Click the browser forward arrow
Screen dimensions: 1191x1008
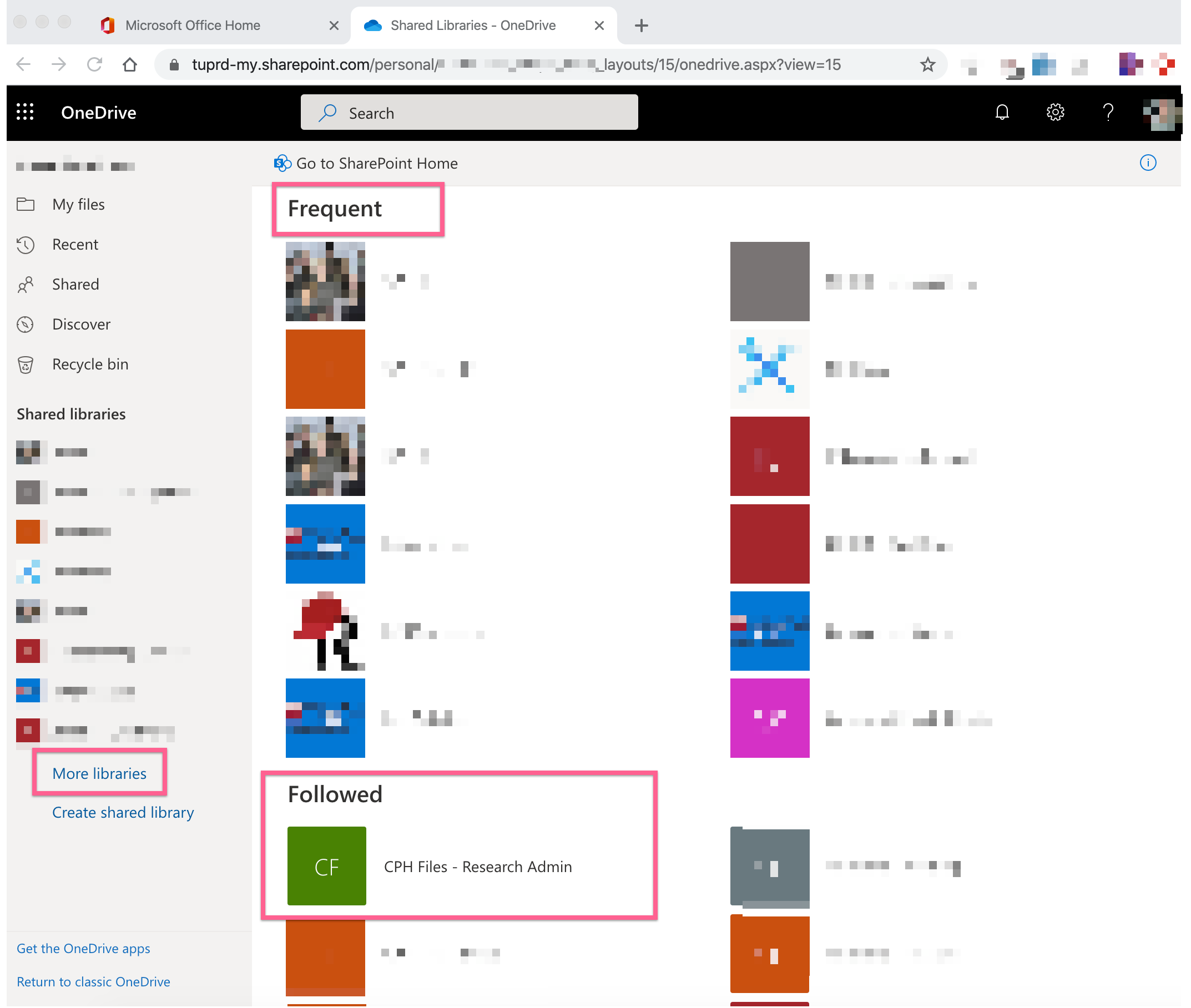(x=59, y=64)
